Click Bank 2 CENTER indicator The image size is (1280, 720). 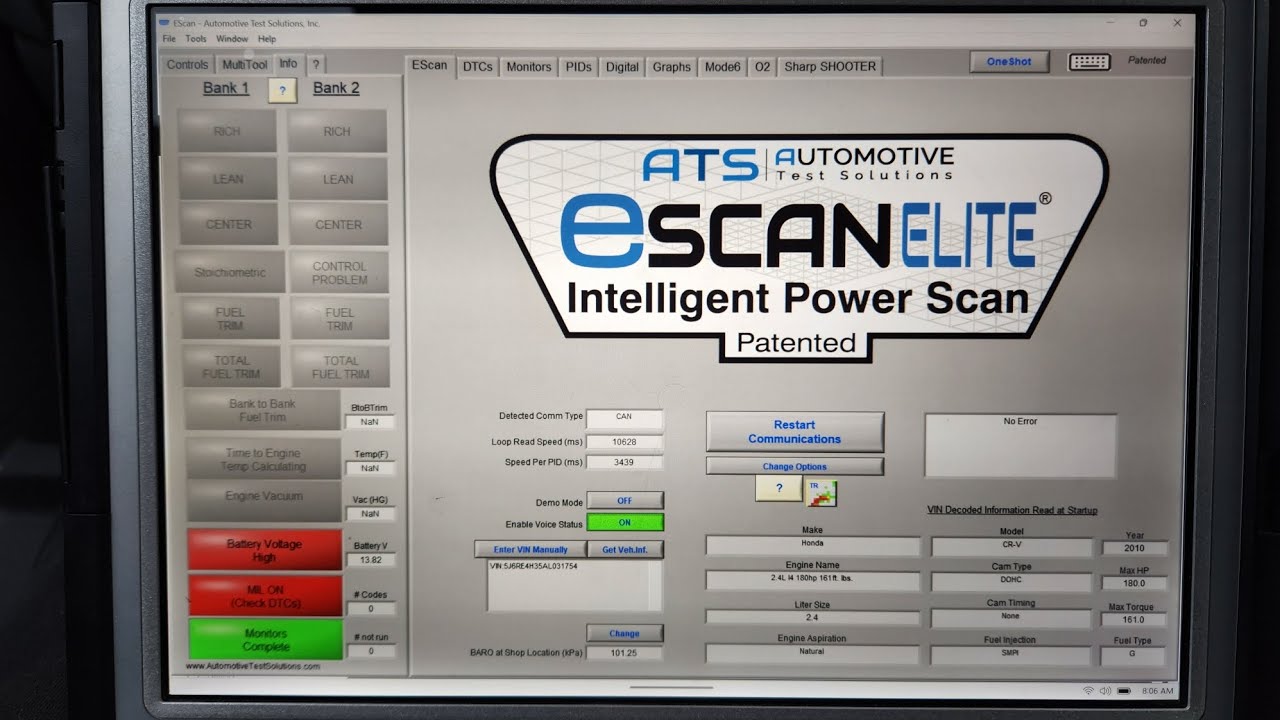pos(339,224)
